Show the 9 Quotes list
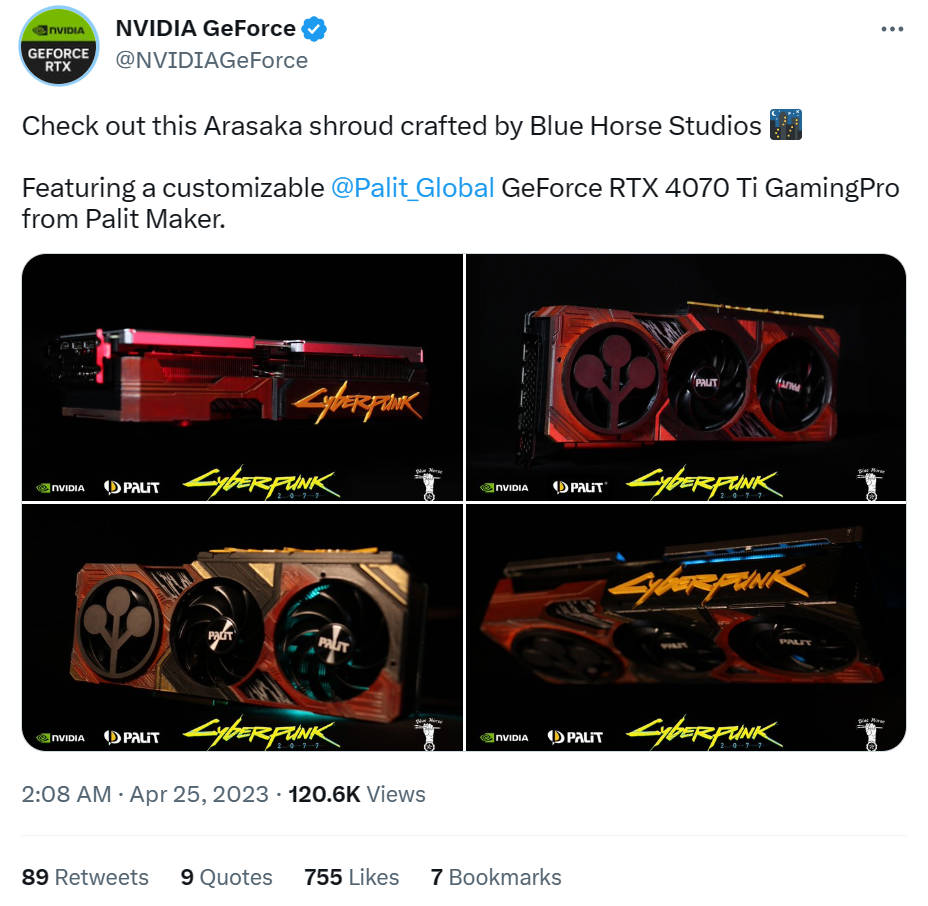The width and height of the screenshot is (928, 906). (x=227, y=877)
